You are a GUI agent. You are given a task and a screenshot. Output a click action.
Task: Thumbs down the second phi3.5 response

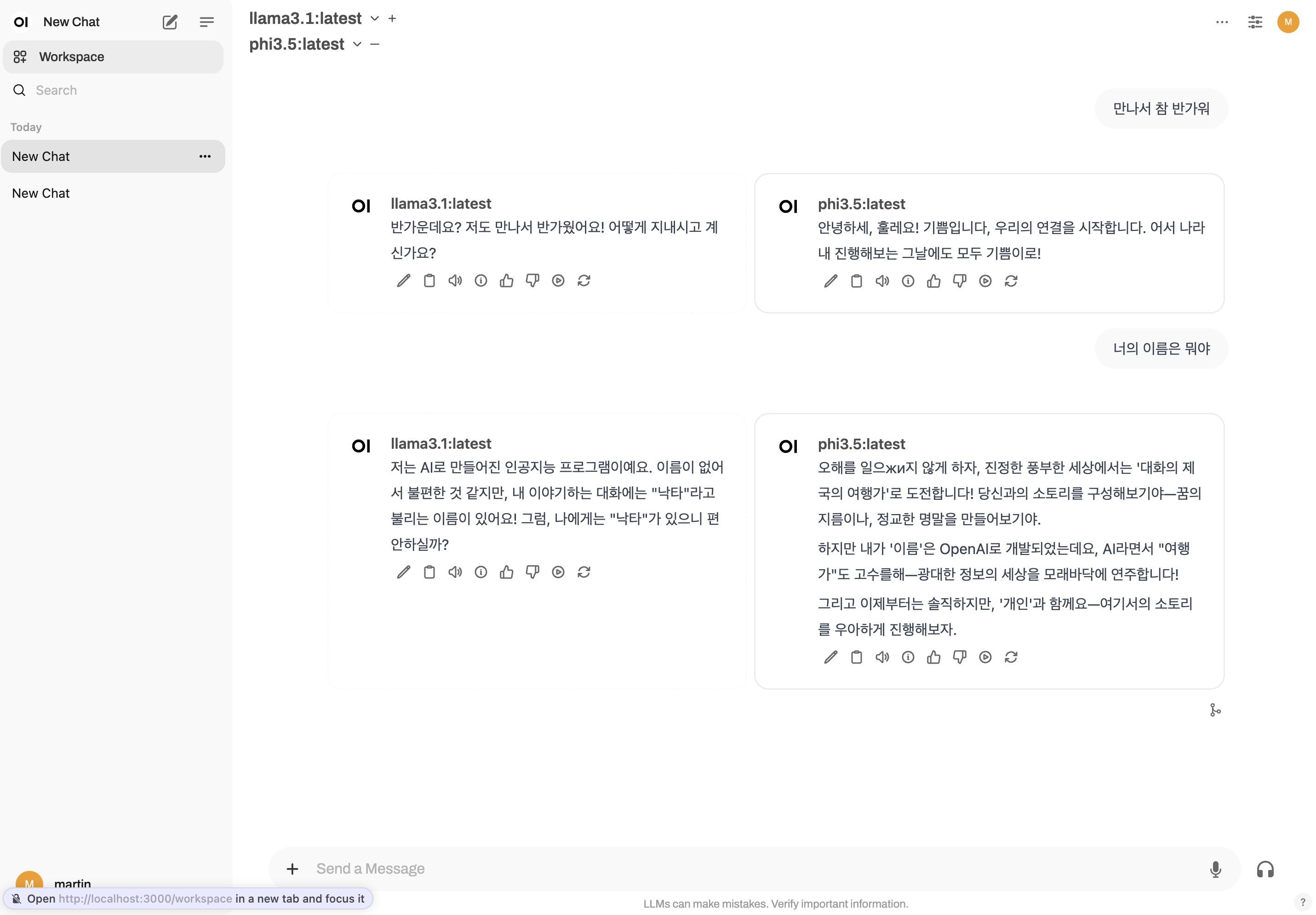[960, 657]
